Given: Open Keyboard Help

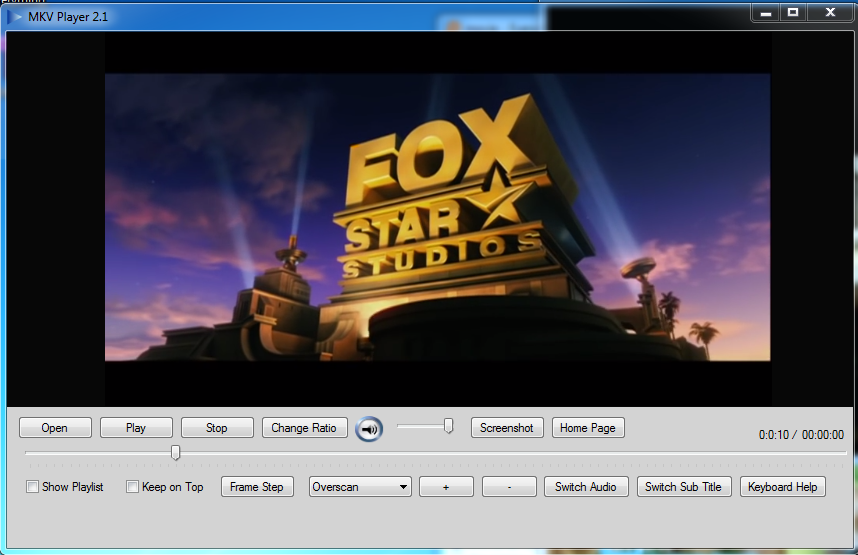Looking at the screenshot, I should [x=783, y=487].
